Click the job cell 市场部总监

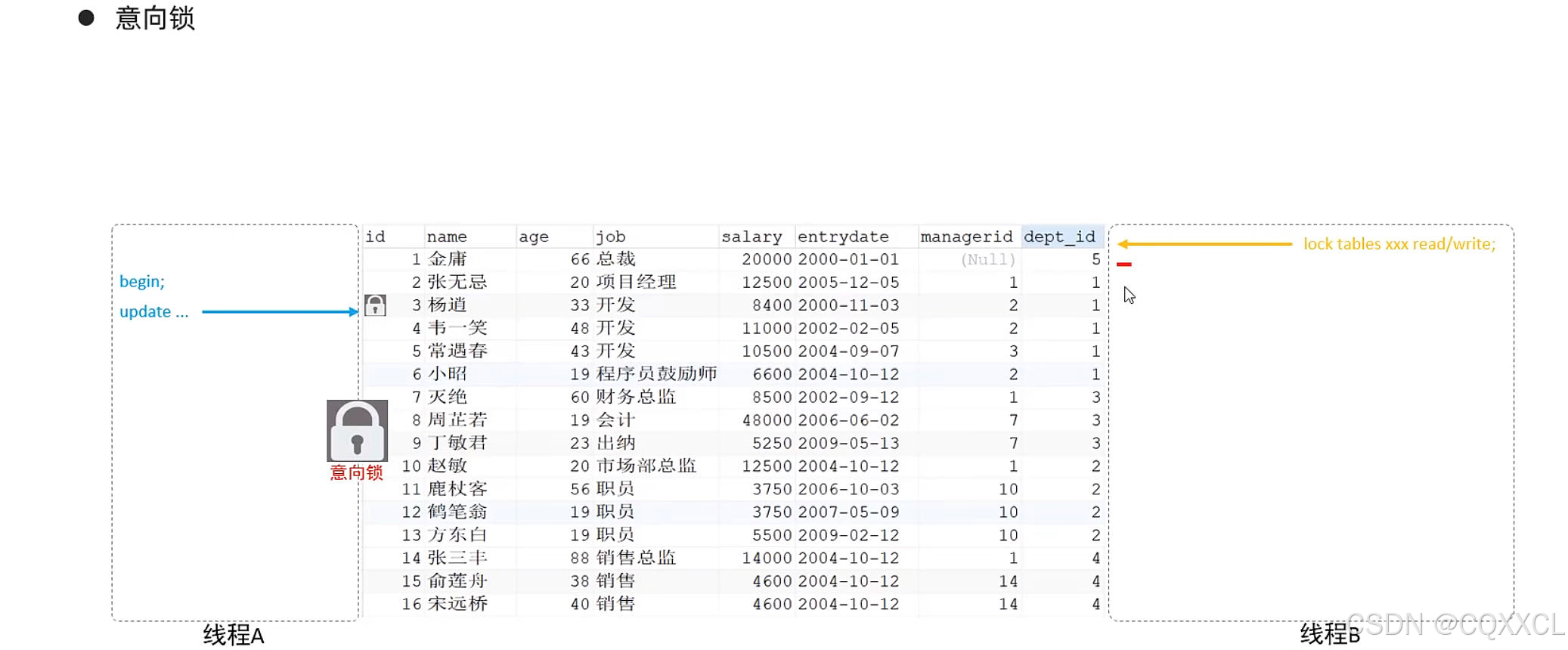pos(646,466)
